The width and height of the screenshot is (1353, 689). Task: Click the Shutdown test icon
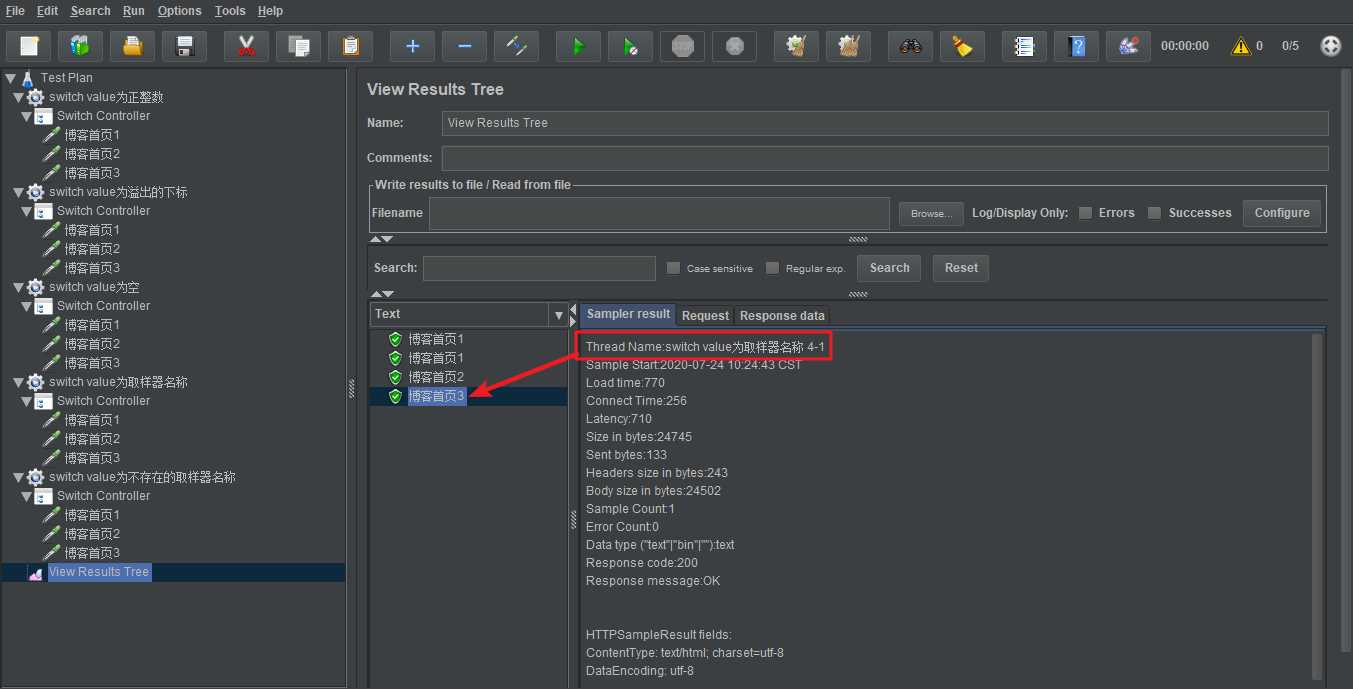(734, 46)
